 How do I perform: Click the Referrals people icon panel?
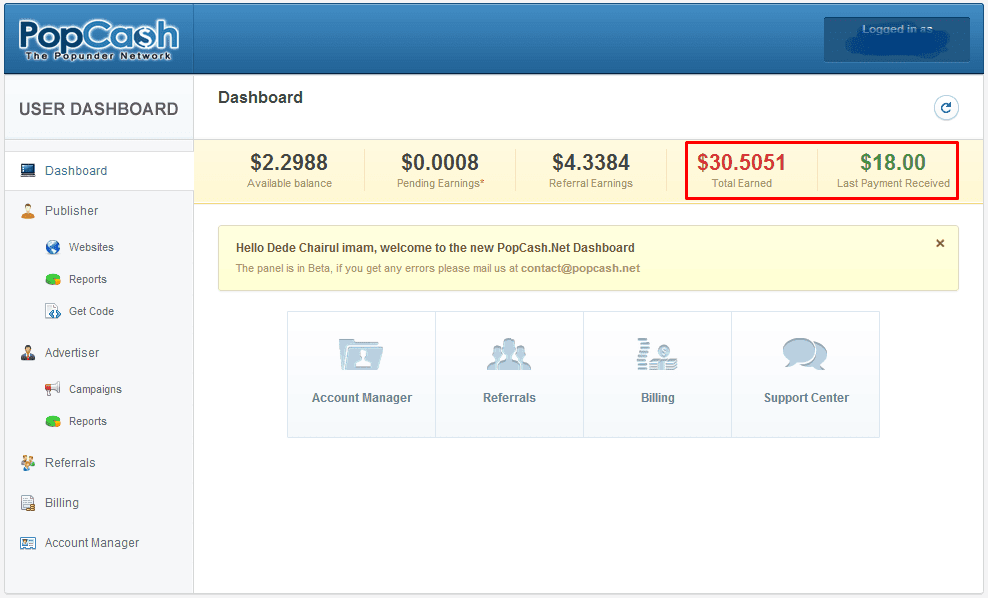click(x=509, y=354)
